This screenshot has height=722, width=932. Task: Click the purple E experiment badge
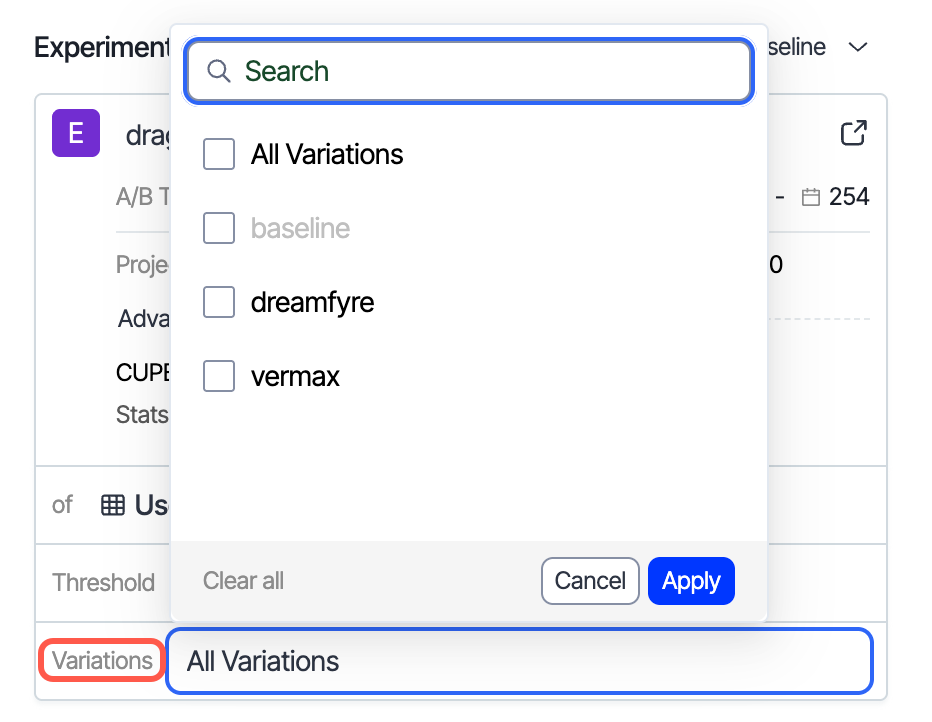[x=76, y=133]
